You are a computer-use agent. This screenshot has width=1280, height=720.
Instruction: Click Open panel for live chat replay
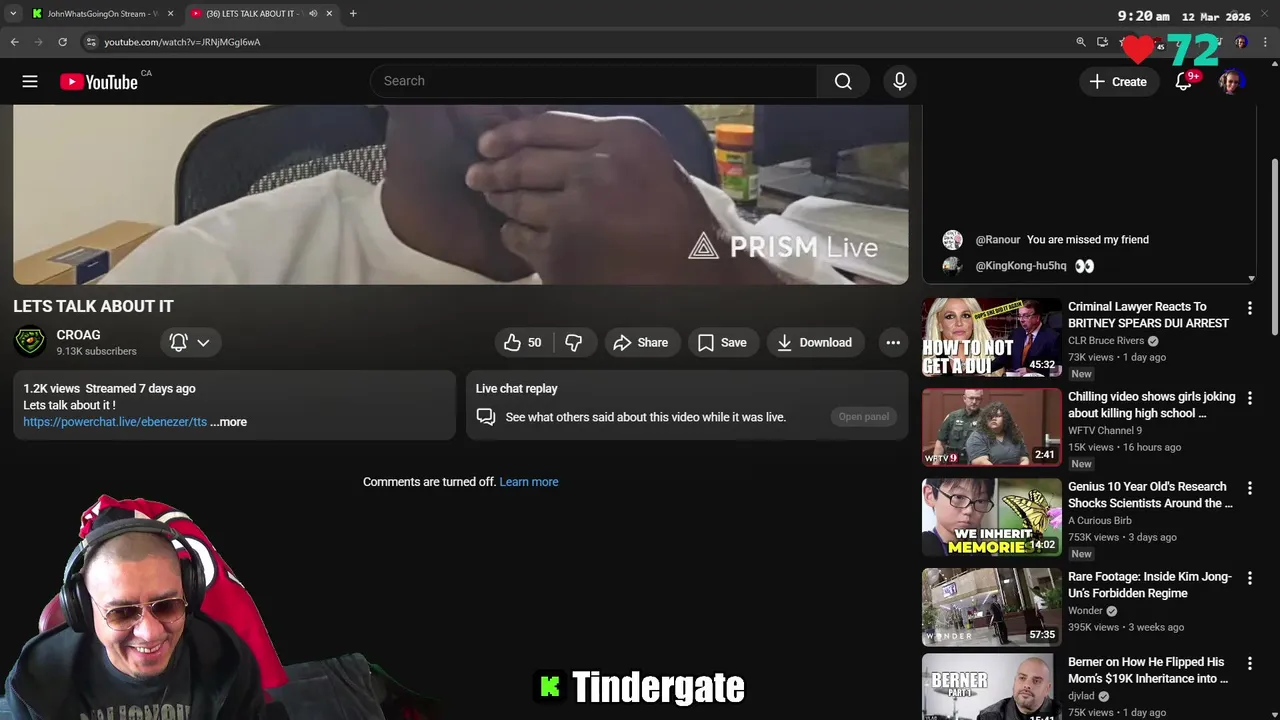[863, 417]
